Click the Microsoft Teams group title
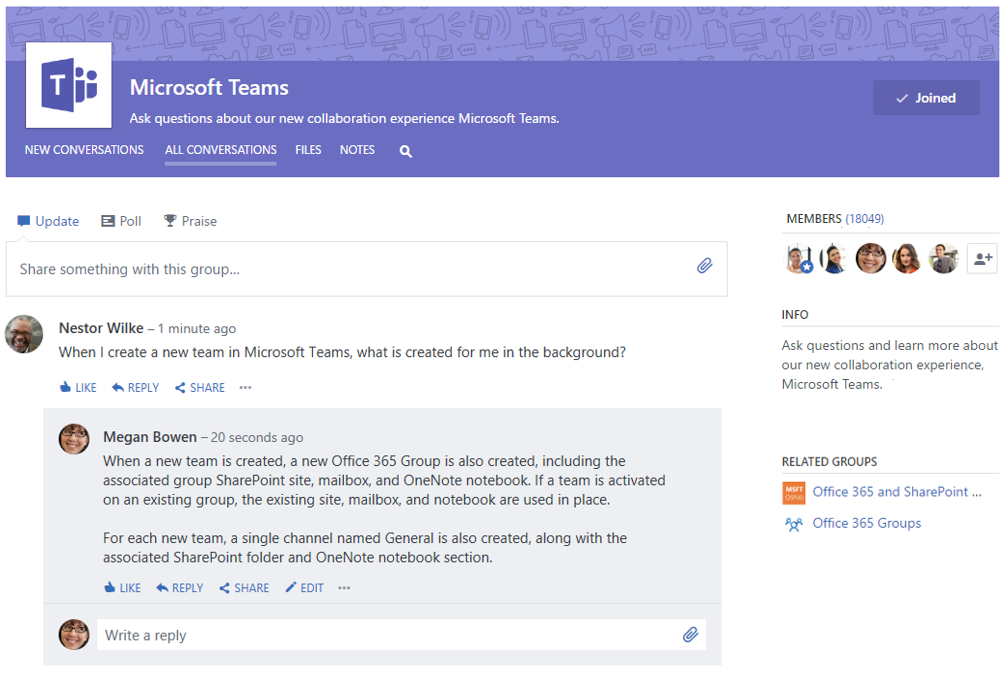Viewport: 1005px width, 679px height. [209, 88]
